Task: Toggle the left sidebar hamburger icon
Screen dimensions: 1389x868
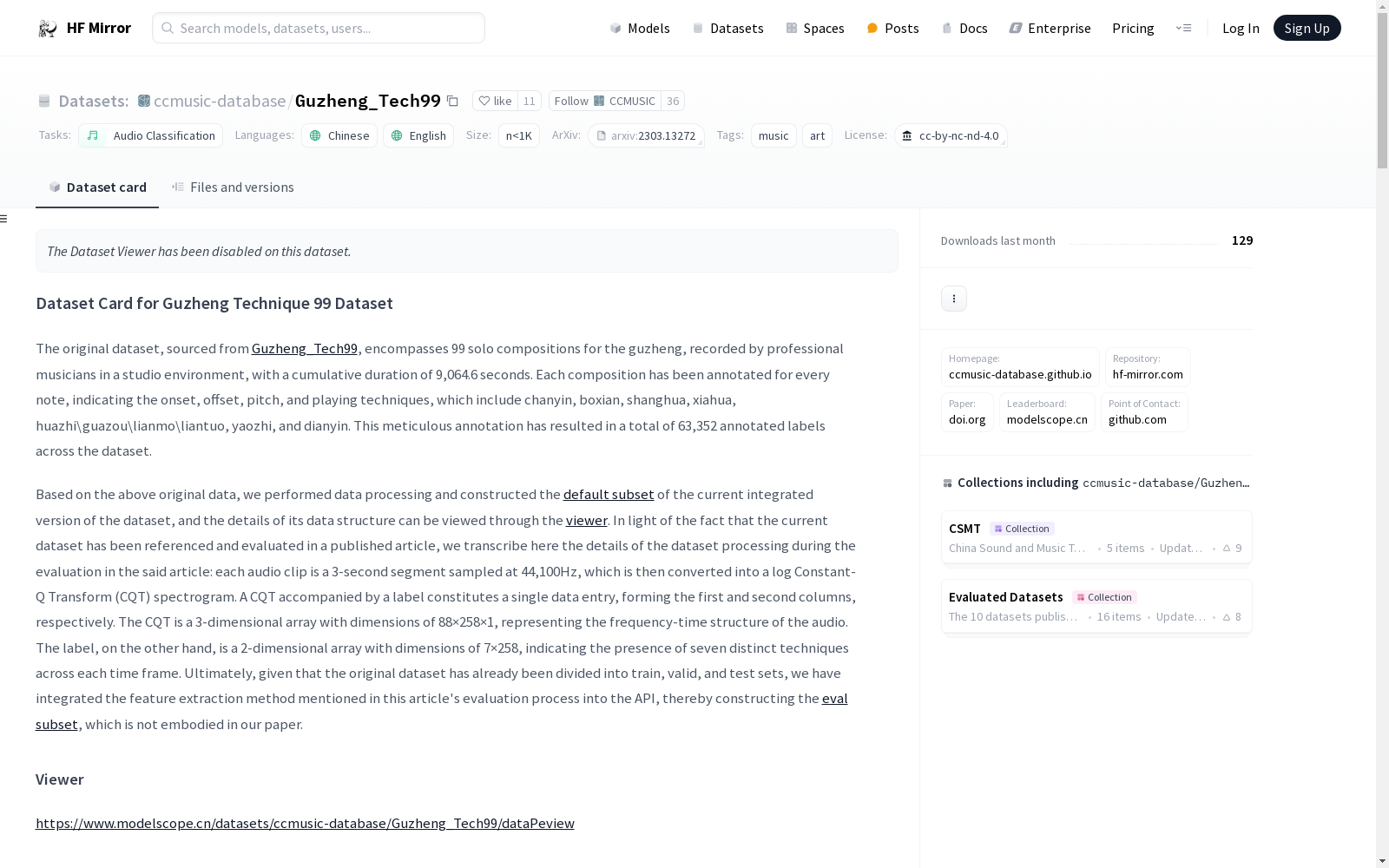Action: 4,219
